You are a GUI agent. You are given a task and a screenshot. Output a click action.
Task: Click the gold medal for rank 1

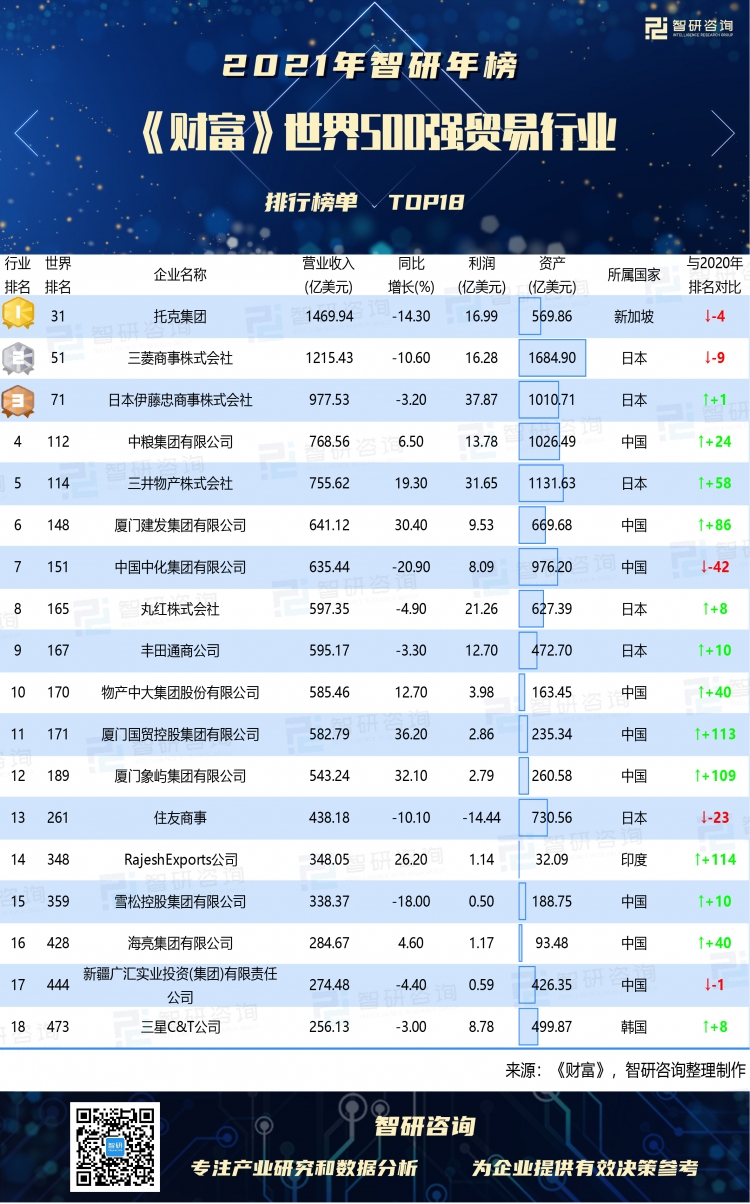click(x=18, y=316)
